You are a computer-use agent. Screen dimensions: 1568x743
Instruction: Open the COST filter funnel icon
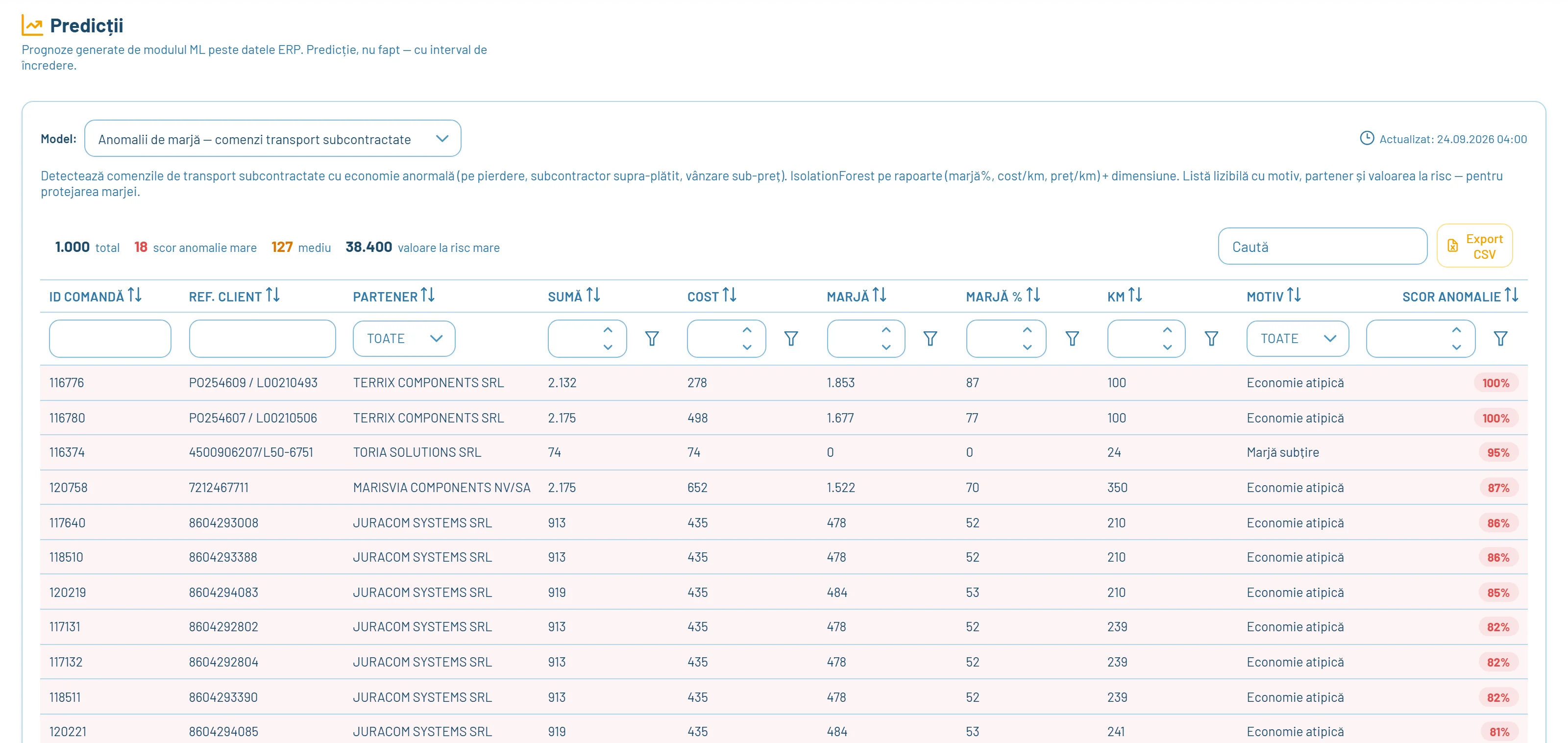(x=791, y=339)
